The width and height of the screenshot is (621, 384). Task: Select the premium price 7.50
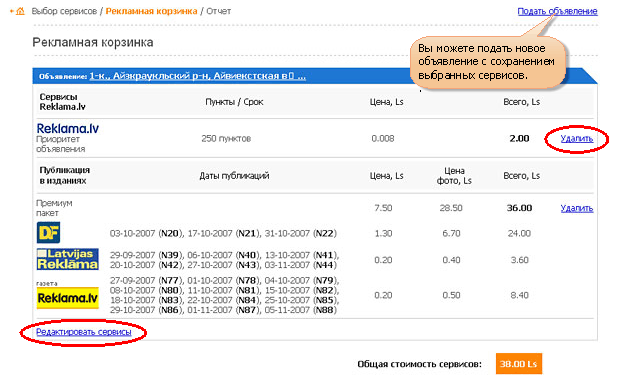(x=383, y=208)
